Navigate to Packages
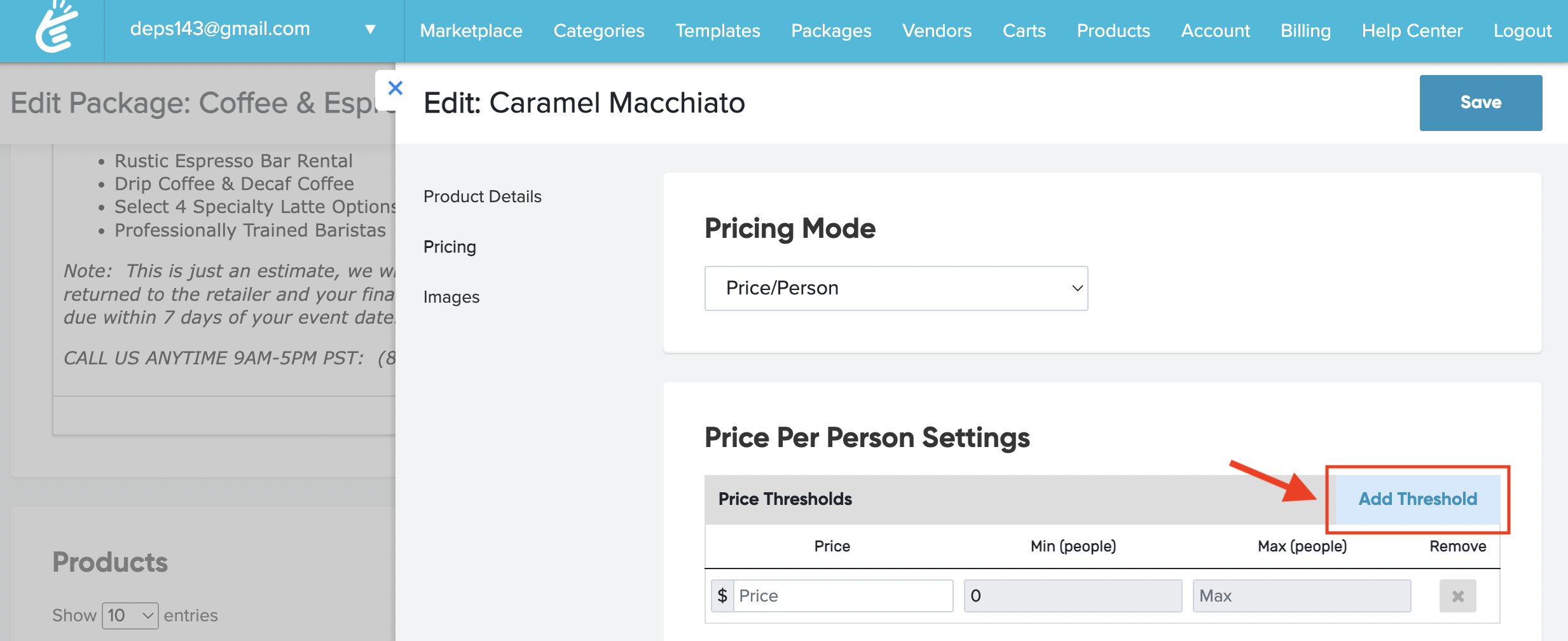This screenshot has height=641, width=1568. [831, 31]
